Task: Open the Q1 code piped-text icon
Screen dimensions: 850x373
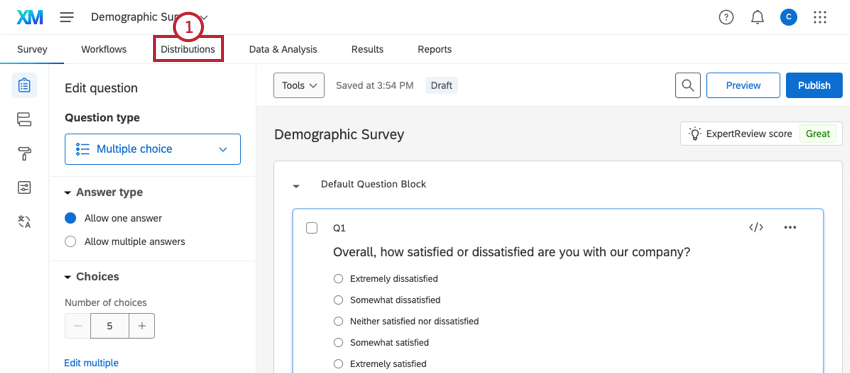Action: pos(756,227)
